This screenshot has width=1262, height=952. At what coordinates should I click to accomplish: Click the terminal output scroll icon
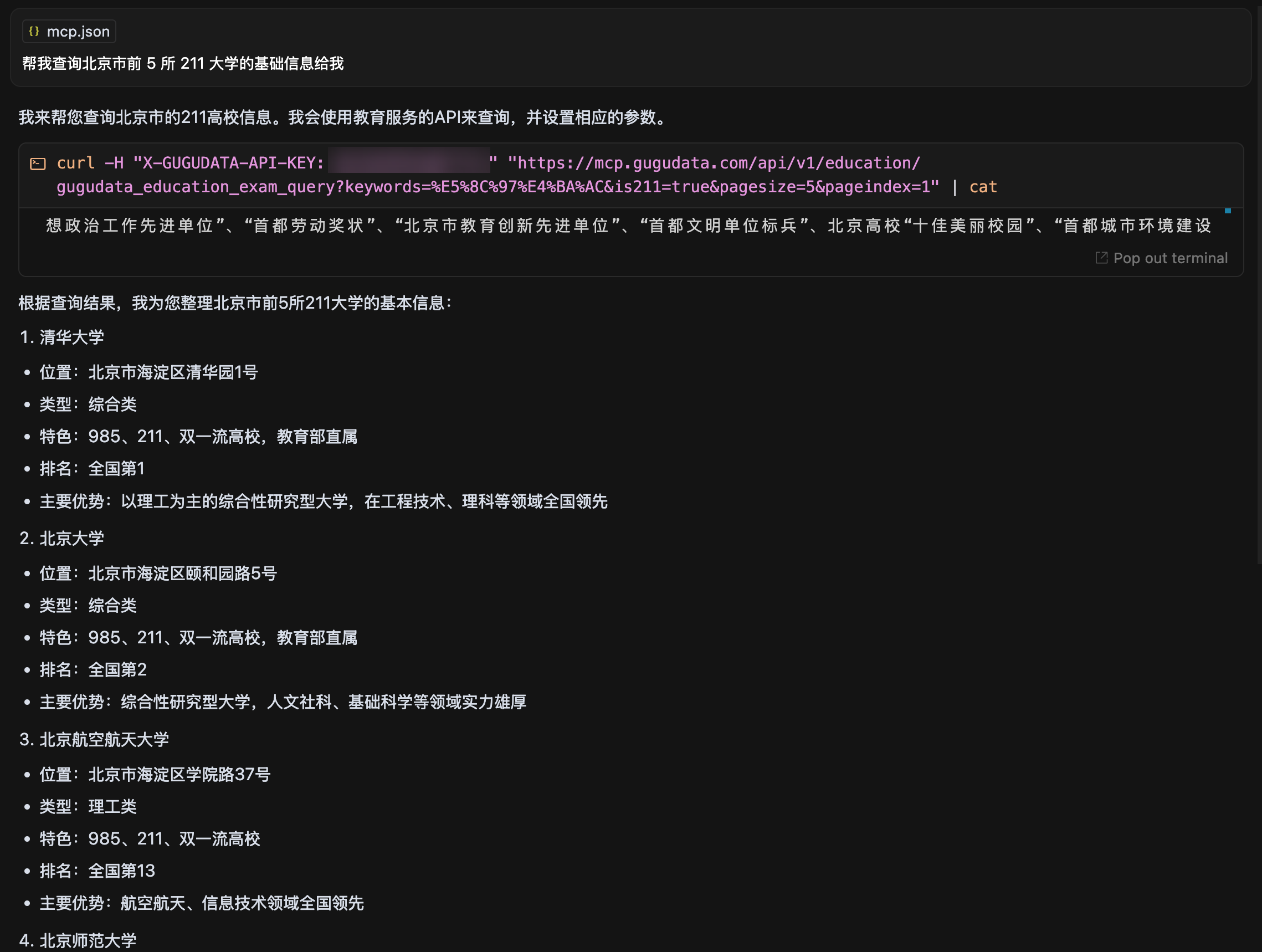click(x=1228, y=210)
